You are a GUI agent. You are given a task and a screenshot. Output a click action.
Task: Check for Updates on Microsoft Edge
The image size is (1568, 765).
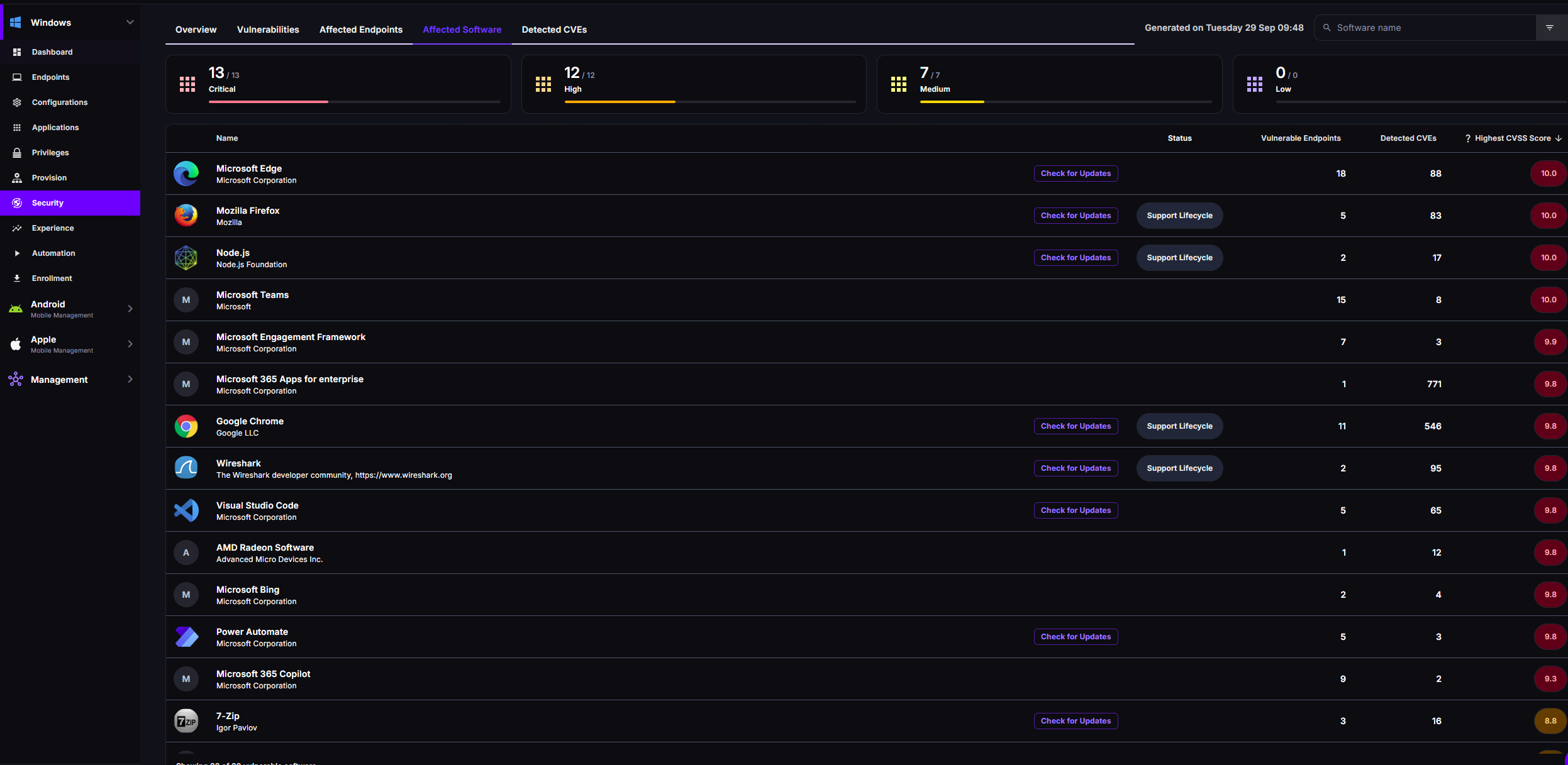1076,173
